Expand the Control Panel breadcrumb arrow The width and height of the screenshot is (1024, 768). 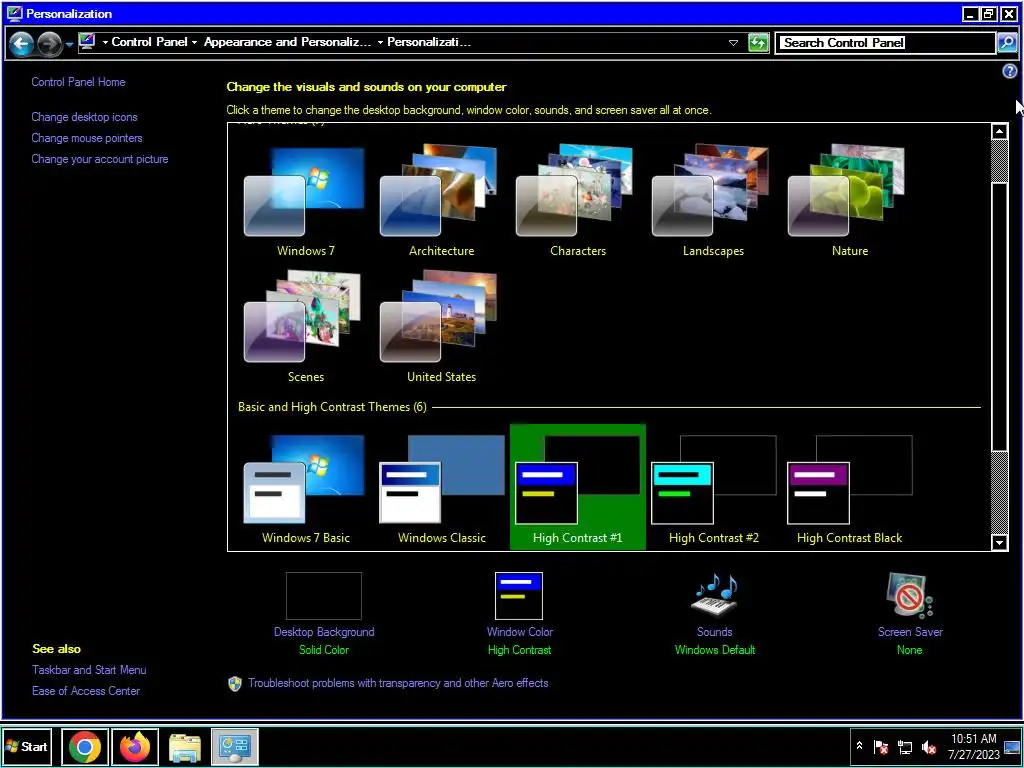click(x=194, y=42)
